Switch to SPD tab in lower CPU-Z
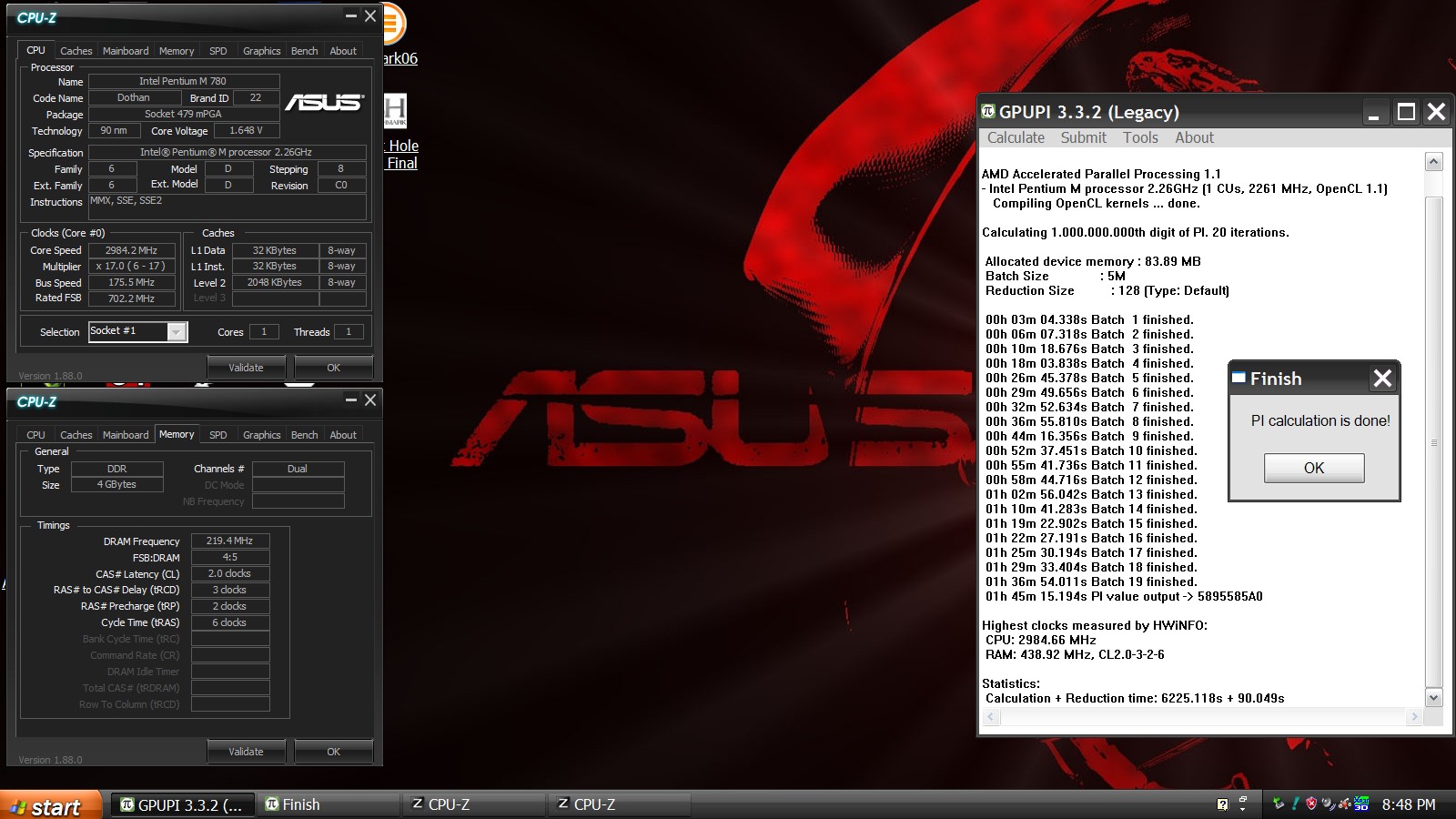The height and width of the screenshot is (819, 1456). 218,435
